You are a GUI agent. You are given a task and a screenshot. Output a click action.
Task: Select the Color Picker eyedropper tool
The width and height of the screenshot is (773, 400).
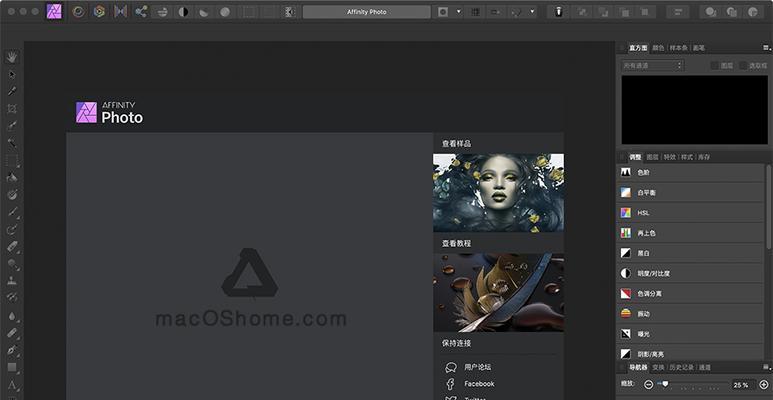[x=12, y=91]
